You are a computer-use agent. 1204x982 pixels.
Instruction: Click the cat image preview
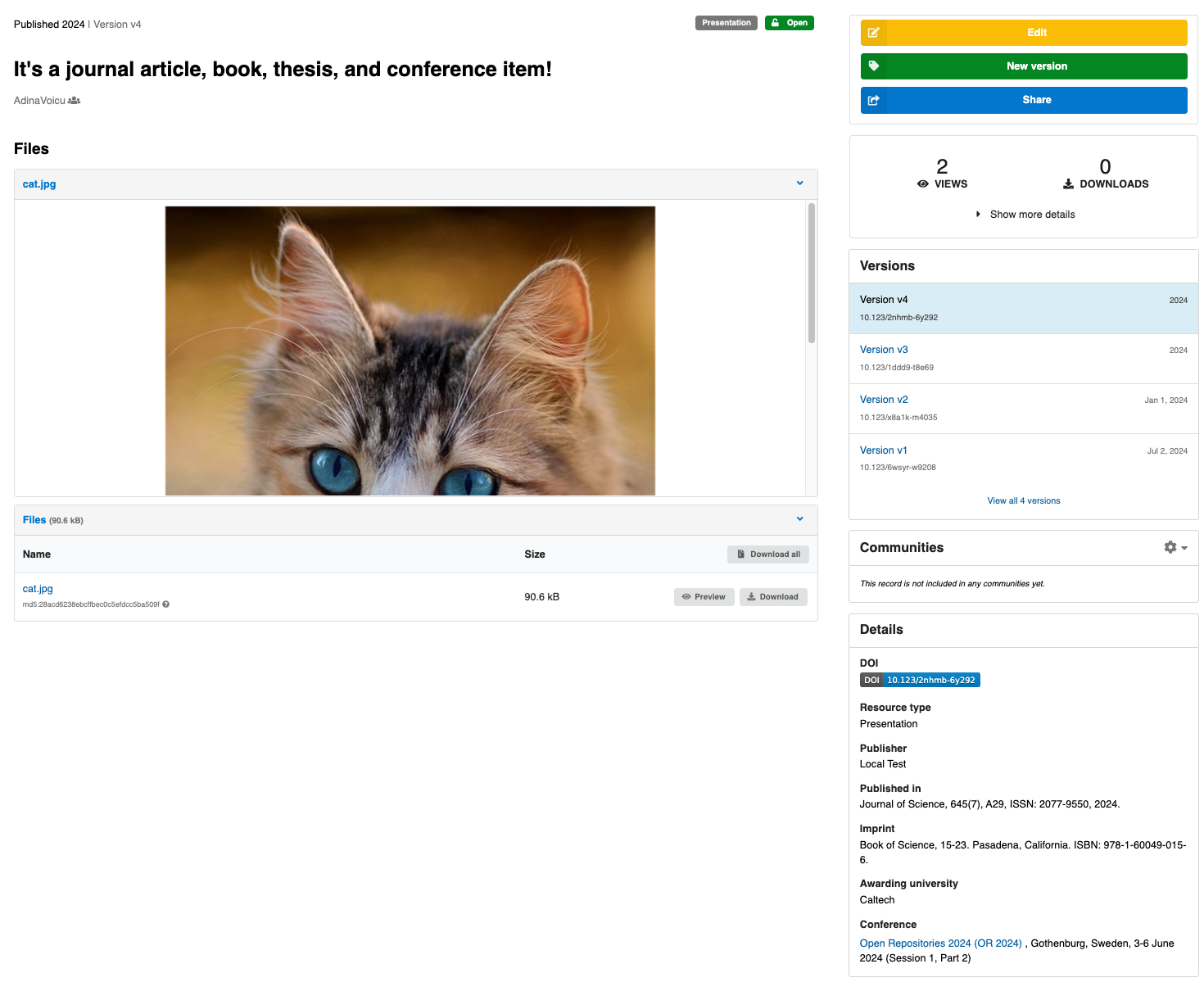410,351
